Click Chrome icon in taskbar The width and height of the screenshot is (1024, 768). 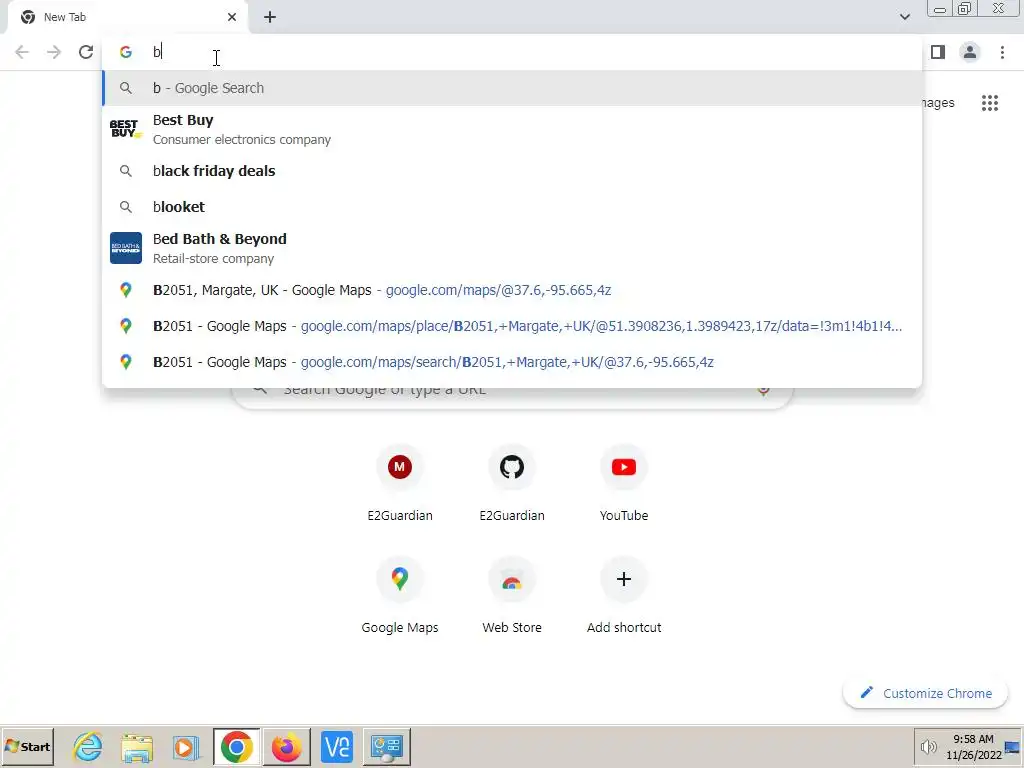[x=236, y=747]
